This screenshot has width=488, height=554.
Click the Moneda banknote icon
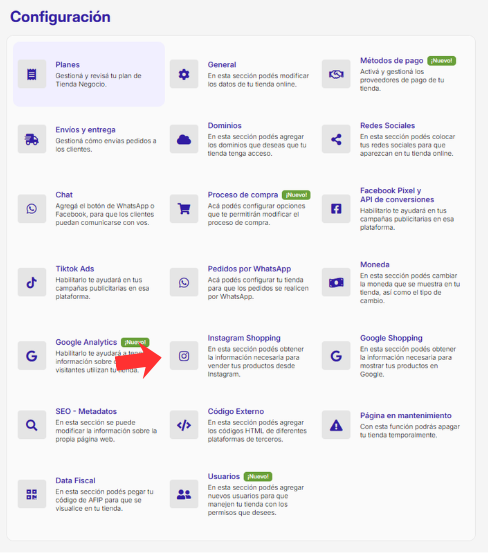[336, 282]
